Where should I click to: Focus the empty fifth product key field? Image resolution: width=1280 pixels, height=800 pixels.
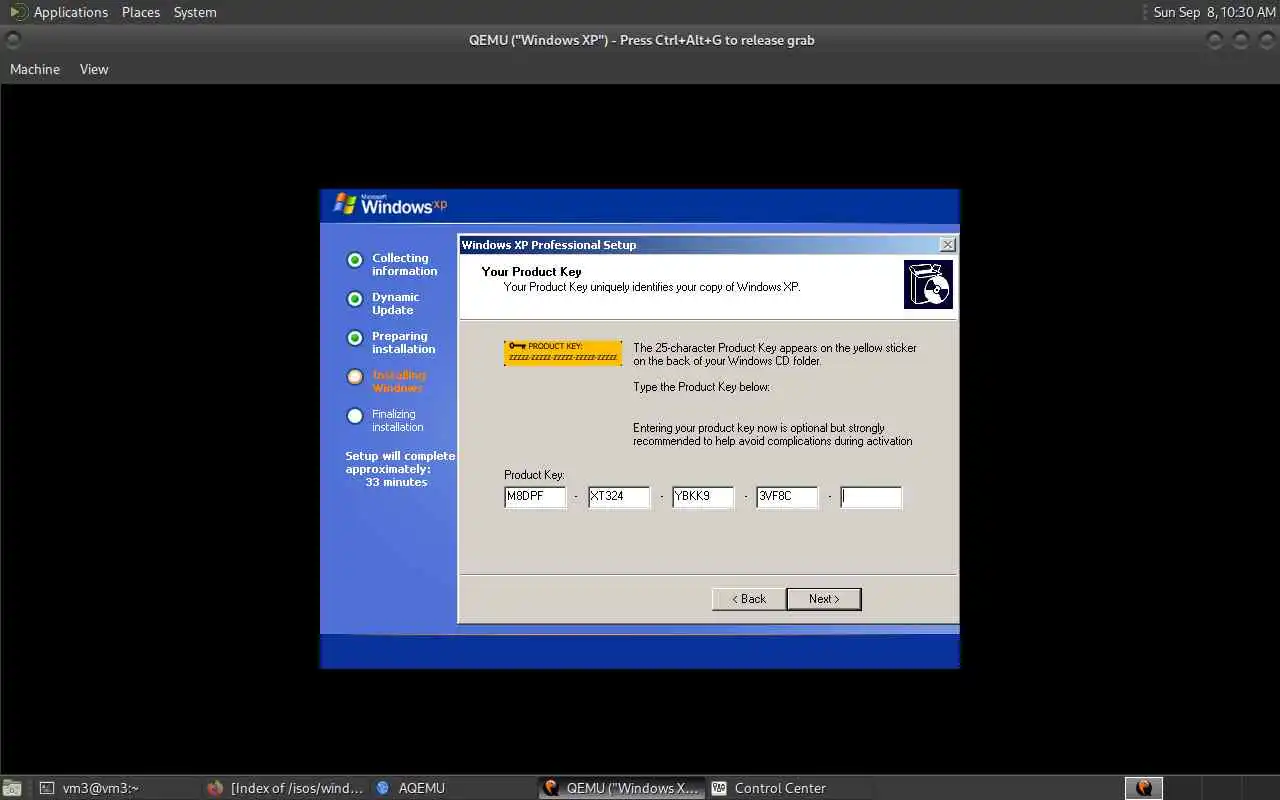click(871, 496)
